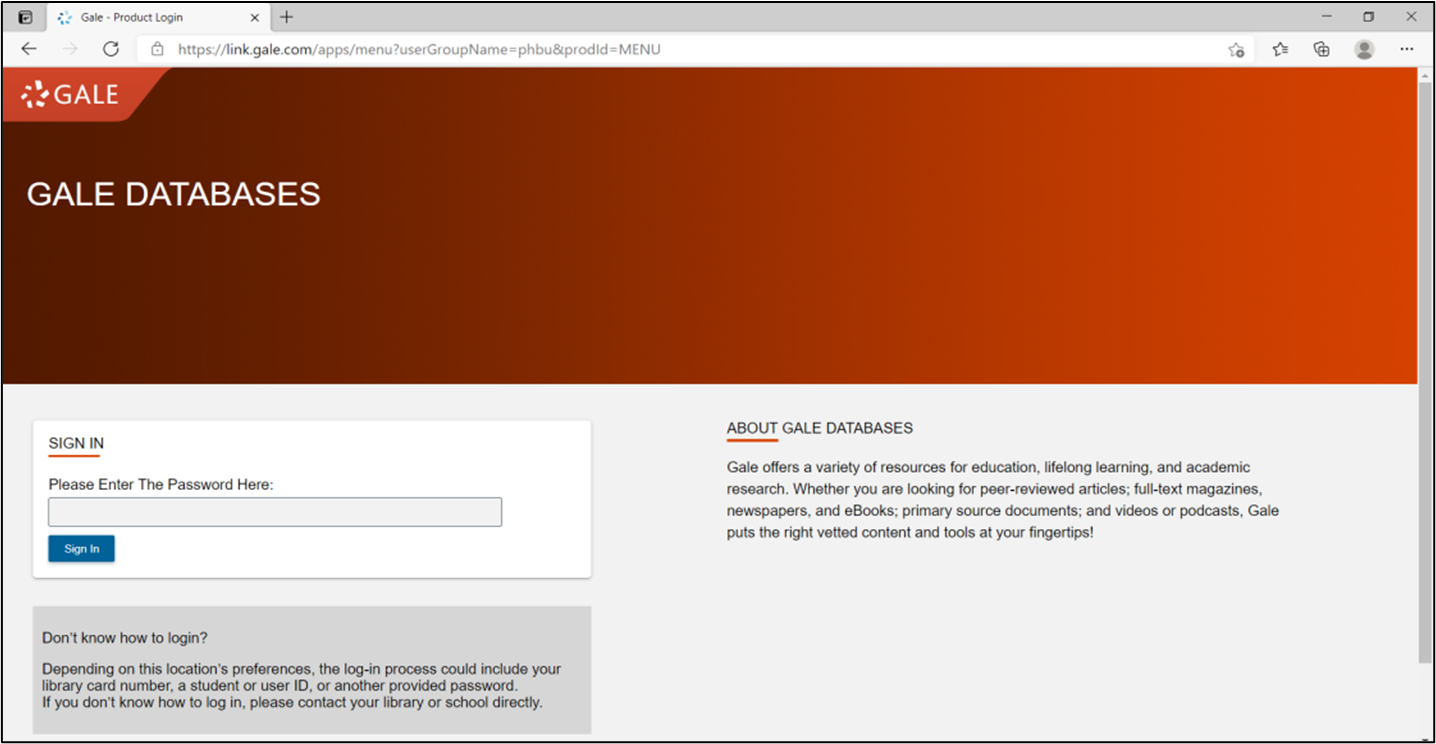Screen dimensions: 1436x744
Task: Click the Sign In button
Action: [x=81, y=549]
